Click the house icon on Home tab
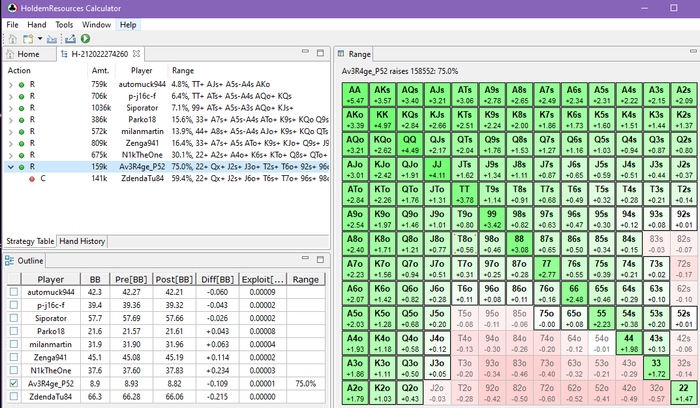Viewport: 700px width, 408px height. (10, 54)
